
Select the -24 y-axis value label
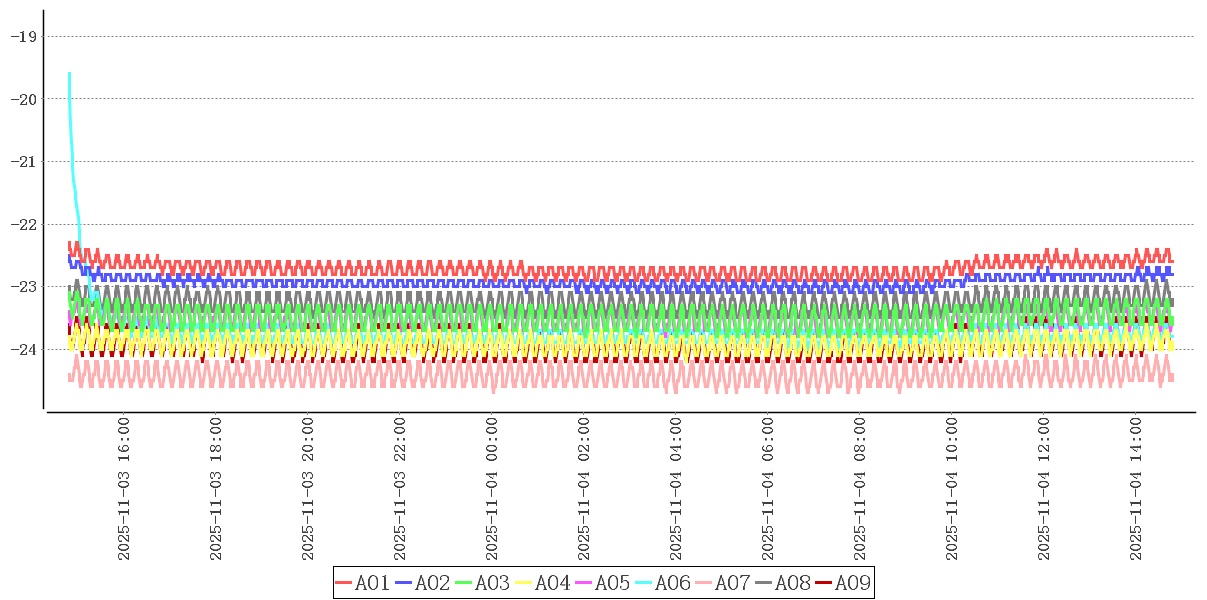pos(22,350)
